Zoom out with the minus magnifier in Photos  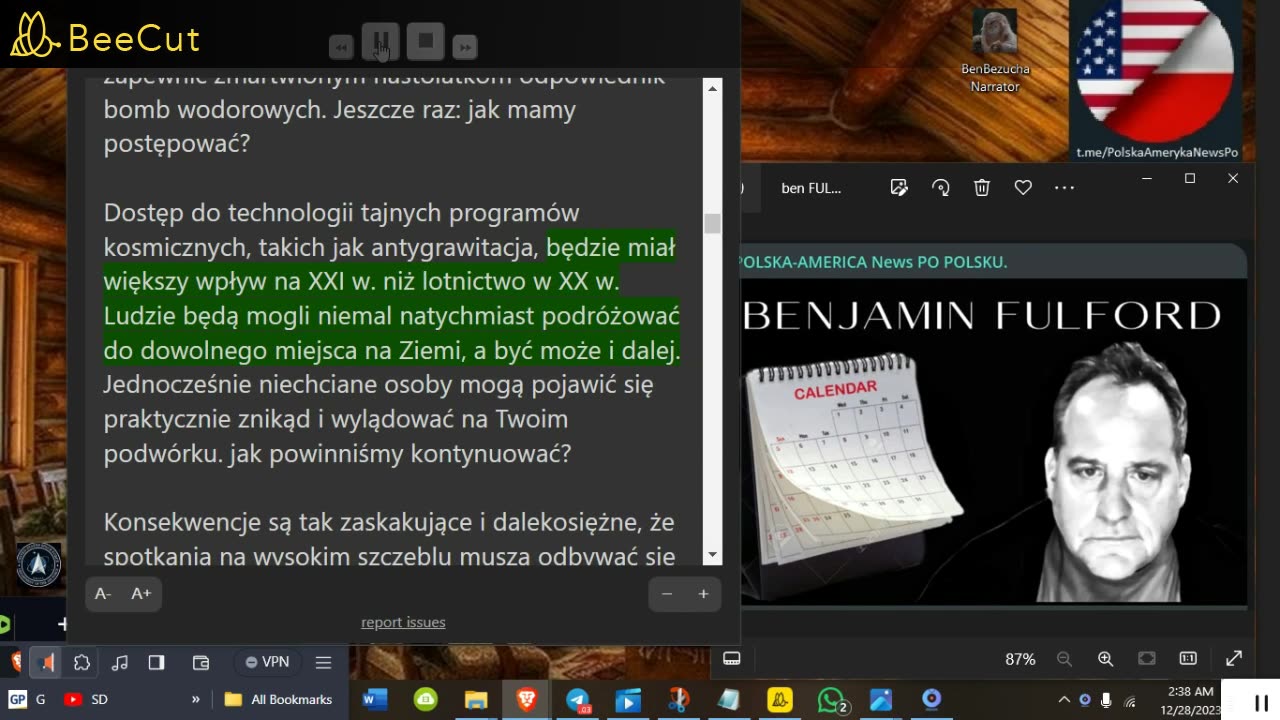click(x=1064, y=658)
